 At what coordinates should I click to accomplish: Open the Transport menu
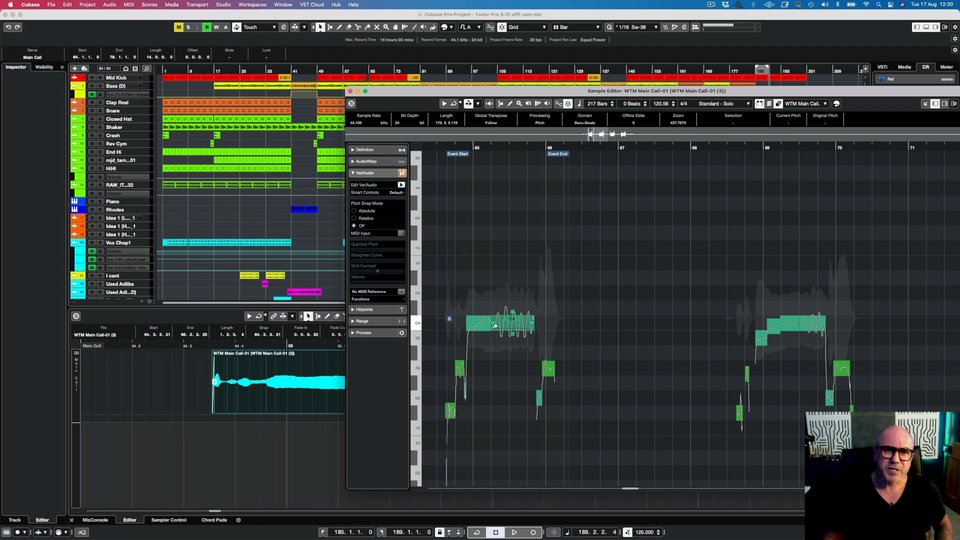197,4
